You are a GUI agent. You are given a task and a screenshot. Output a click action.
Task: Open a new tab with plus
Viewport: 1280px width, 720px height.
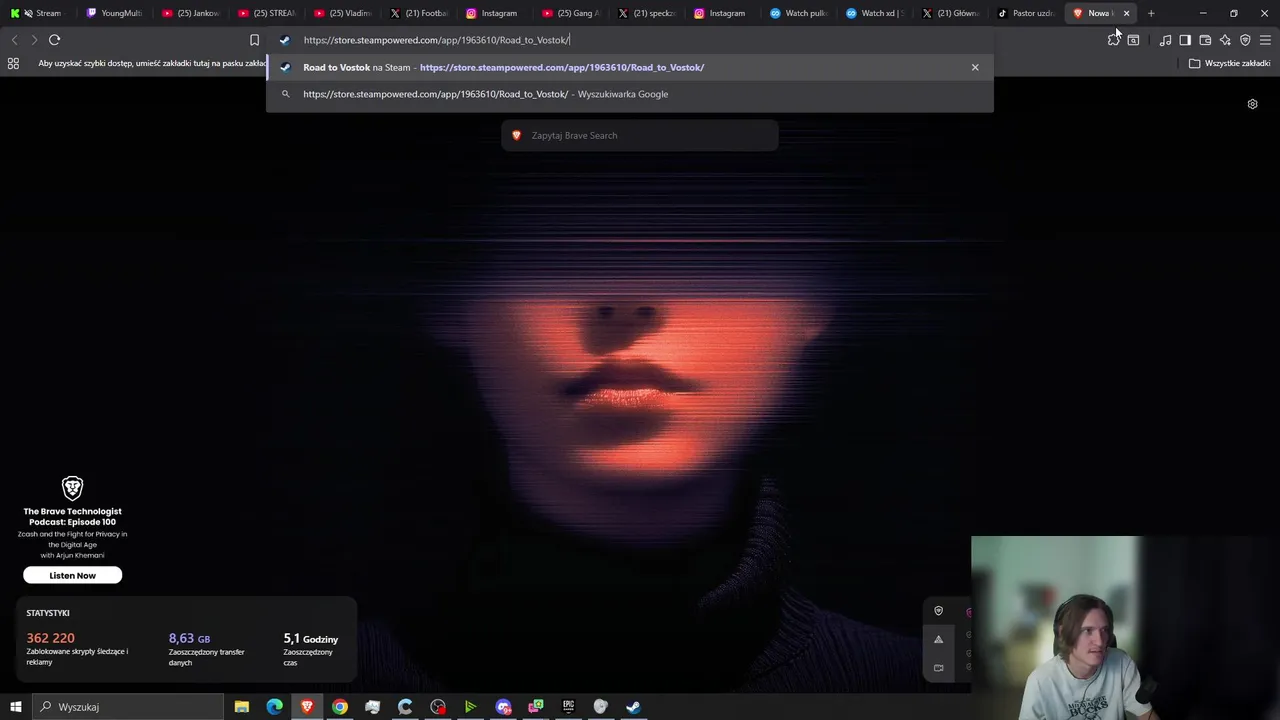[1151, 13]
